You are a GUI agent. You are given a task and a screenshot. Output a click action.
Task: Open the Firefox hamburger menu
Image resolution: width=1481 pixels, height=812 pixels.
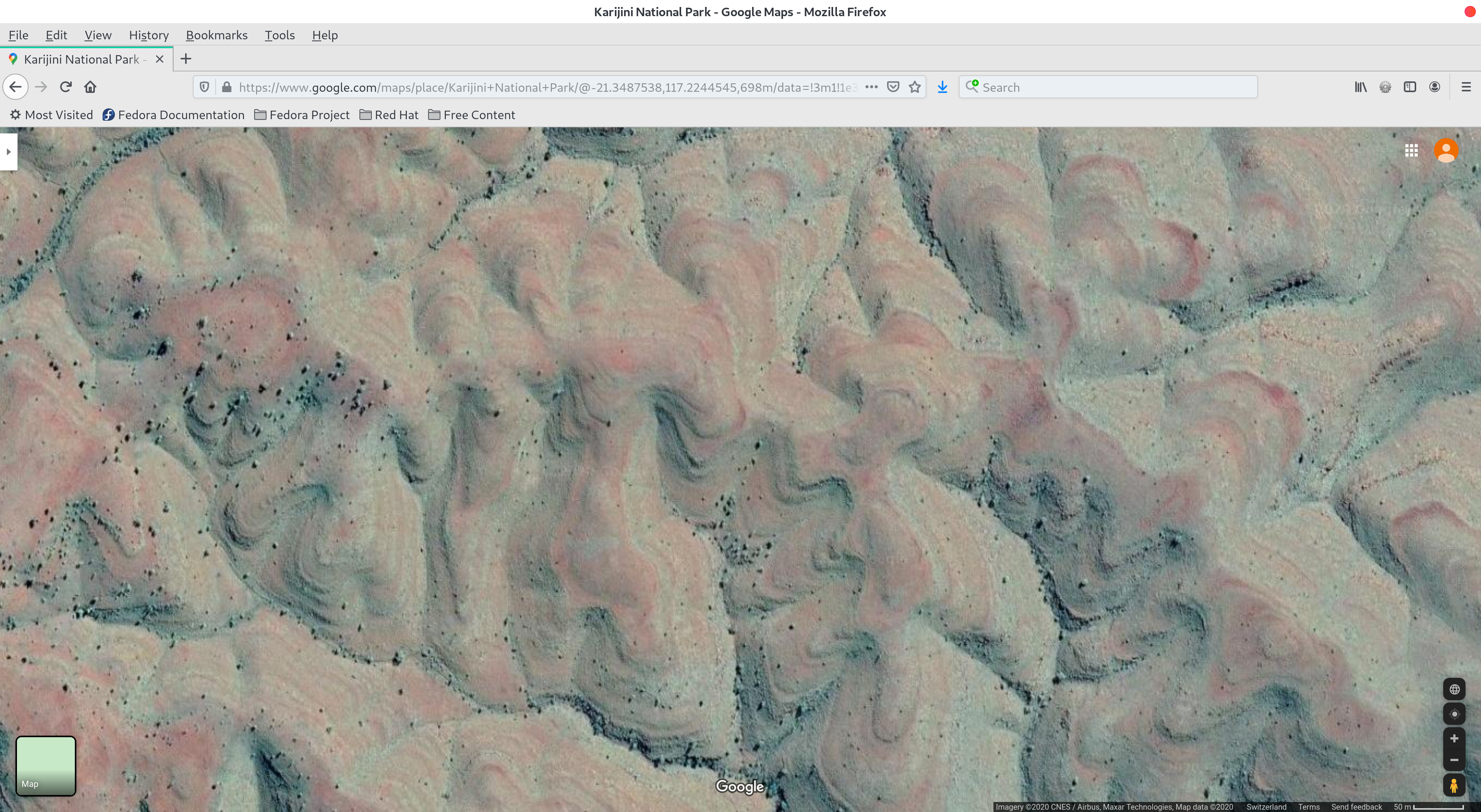pyautogui.click(x=1466, y=88)
